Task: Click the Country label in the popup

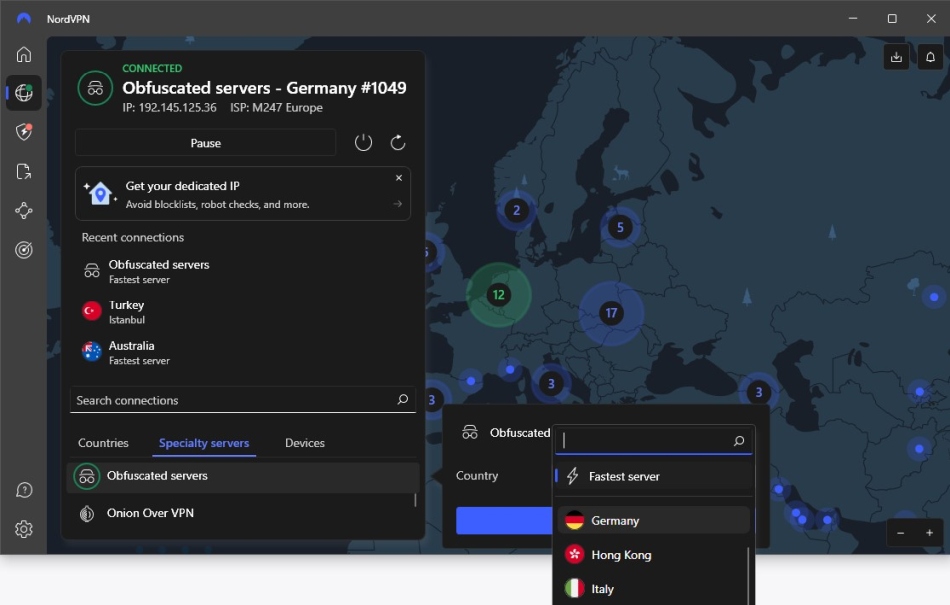Action: (477, 476)
